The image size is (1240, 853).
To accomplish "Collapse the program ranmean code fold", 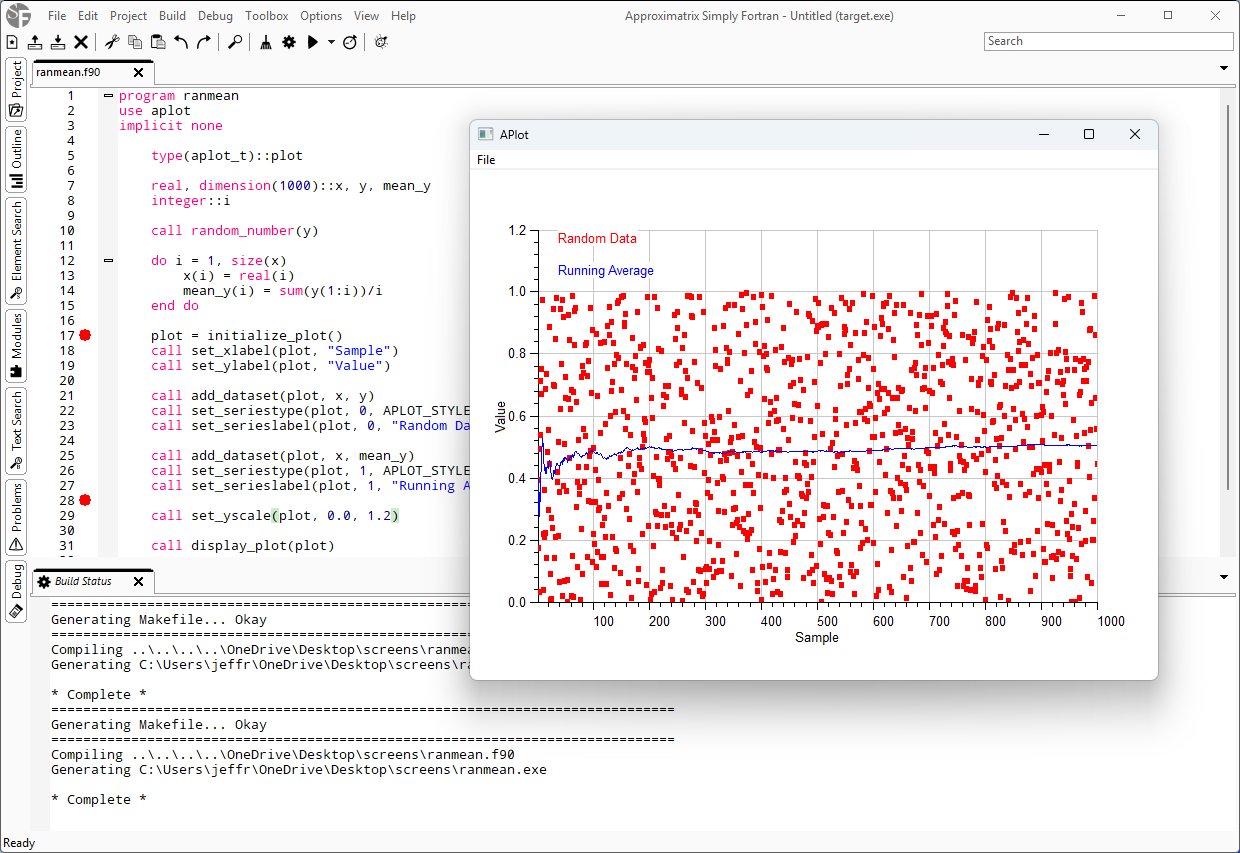I will tap(108, 96).
